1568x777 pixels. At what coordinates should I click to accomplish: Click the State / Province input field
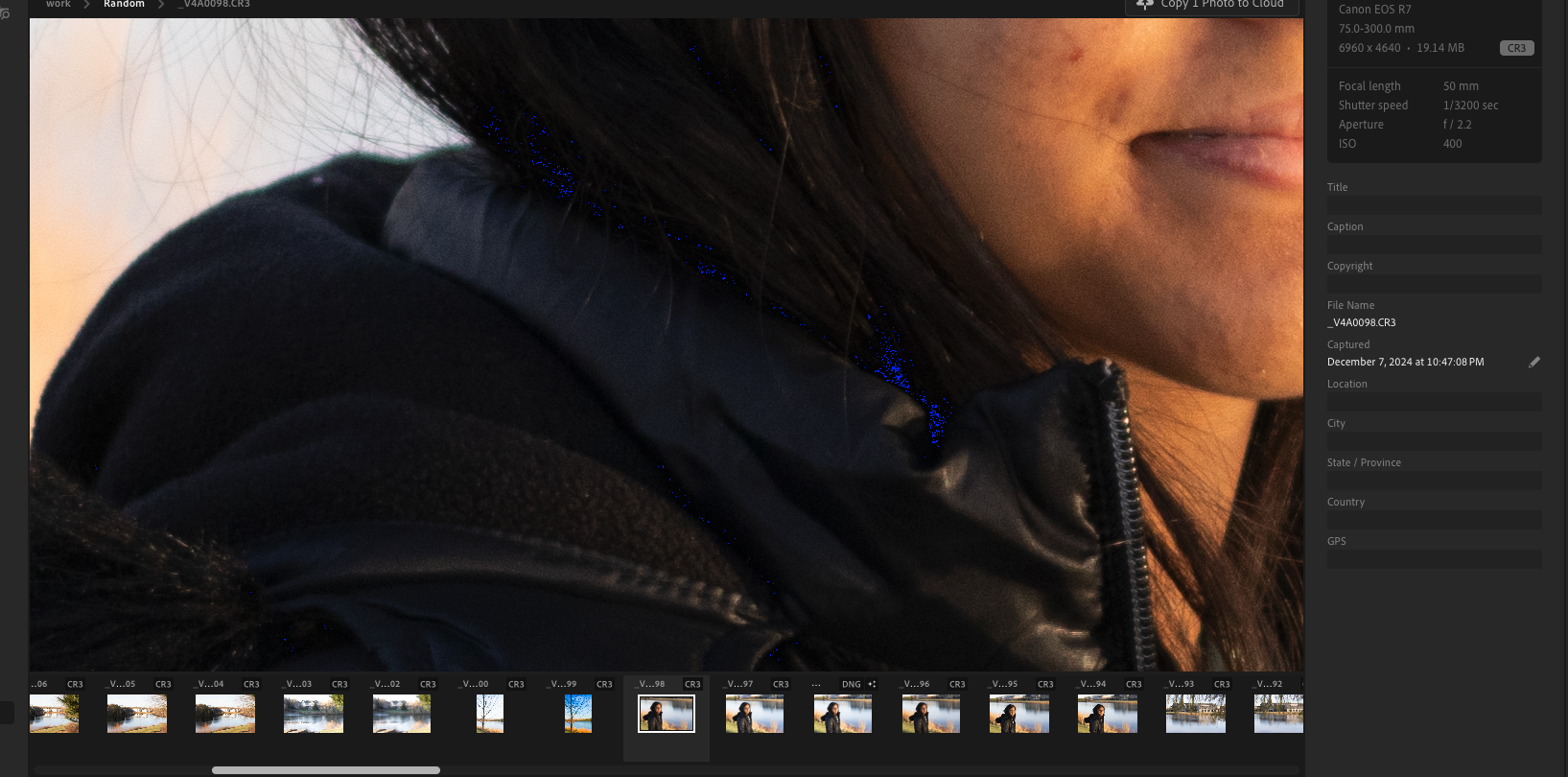[1434, 481]
